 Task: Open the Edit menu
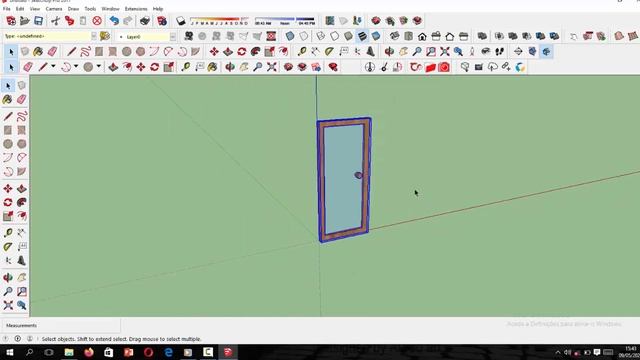20,9
